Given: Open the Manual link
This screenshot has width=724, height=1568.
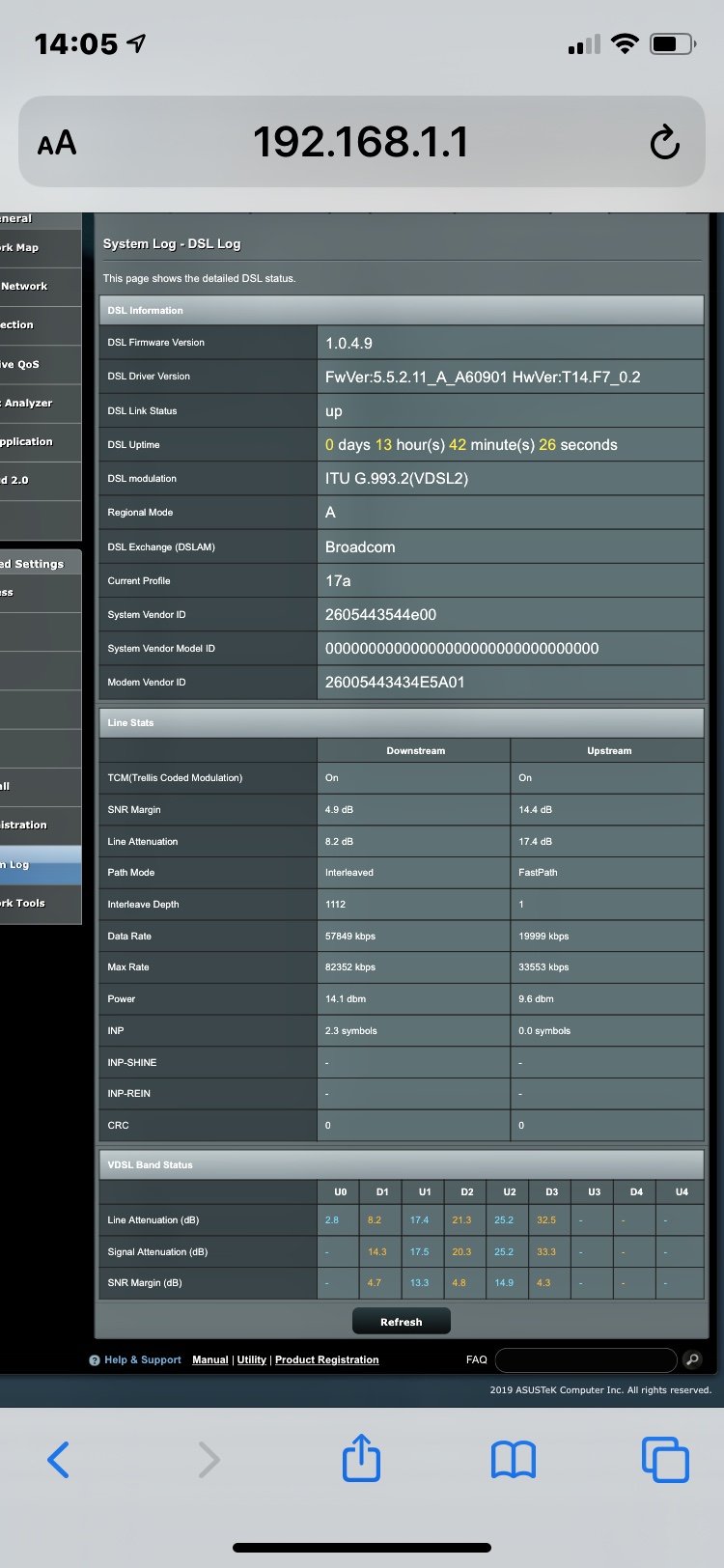Looking at the screenshot, I should (x=209, y=1359).
